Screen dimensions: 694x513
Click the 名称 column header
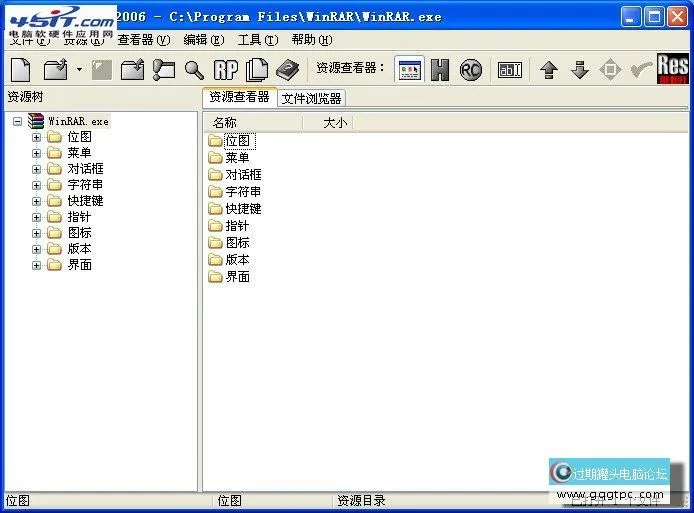tap(254, 123)
